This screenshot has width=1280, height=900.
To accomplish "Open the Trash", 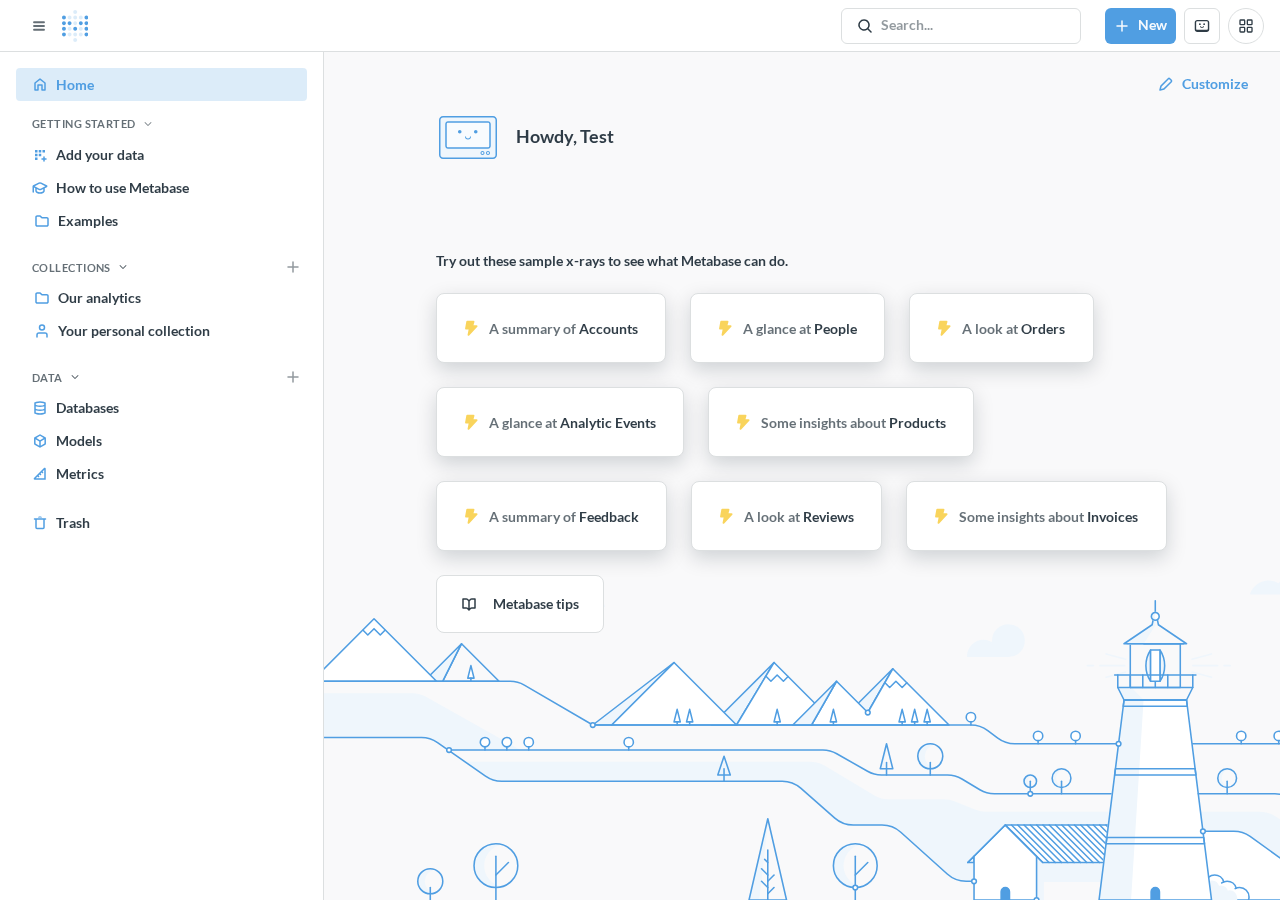I will click(x=161, y=523).
